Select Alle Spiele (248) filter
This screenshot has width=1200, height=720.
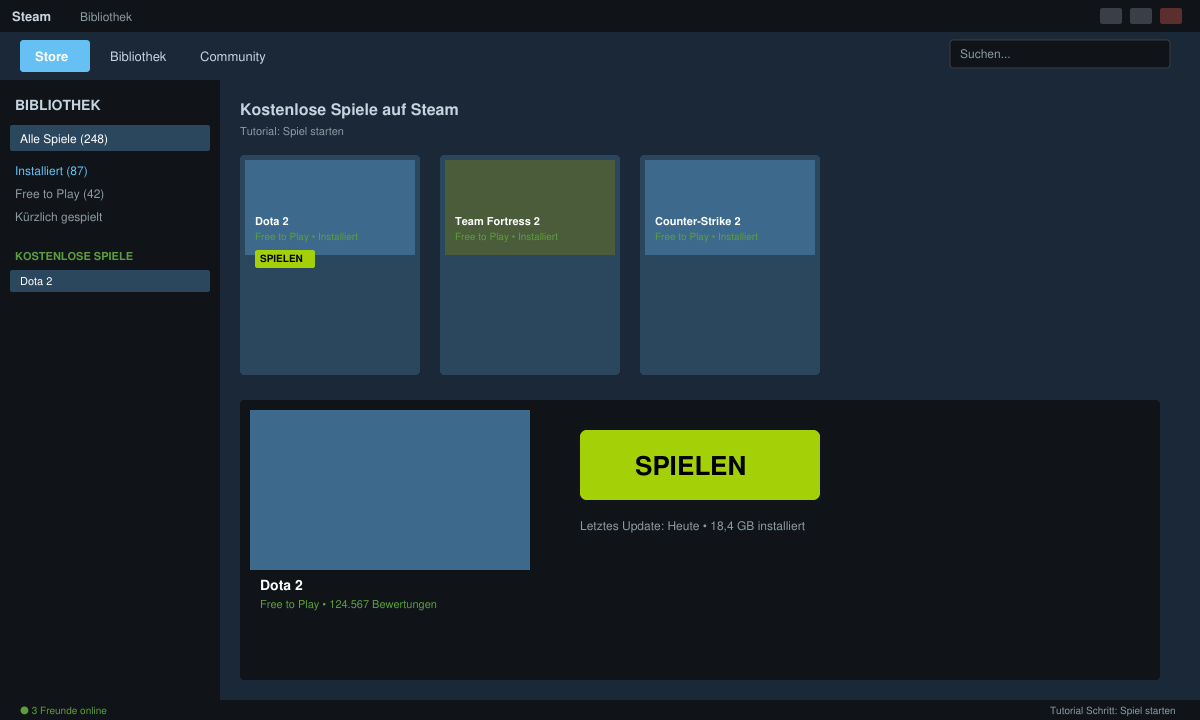[110, 138]
